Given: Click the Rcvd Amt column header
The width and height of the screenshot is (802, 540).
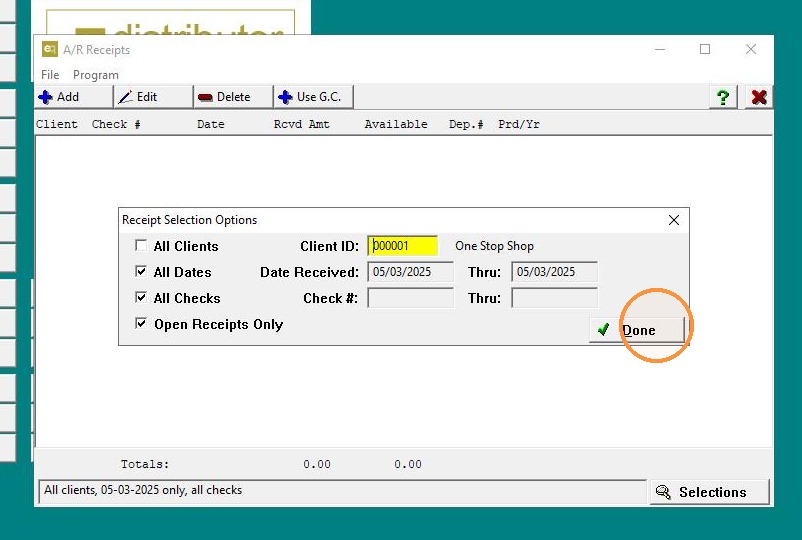Looking at the screenshot, I should click(301, 124).
